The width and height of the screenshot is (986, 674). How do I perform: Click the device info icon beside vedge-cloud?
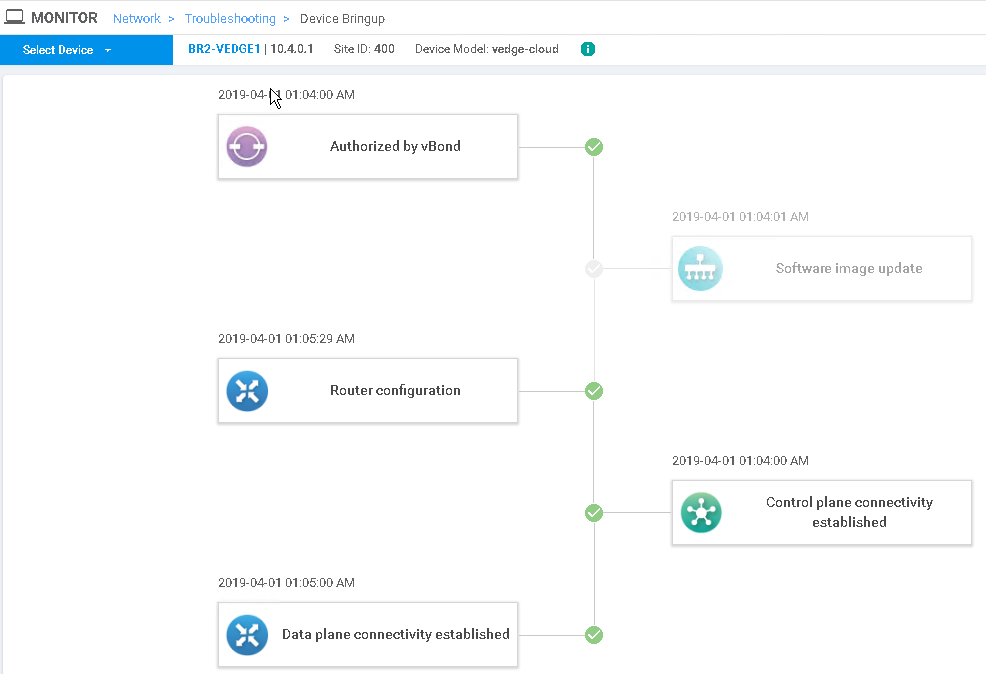588,49
